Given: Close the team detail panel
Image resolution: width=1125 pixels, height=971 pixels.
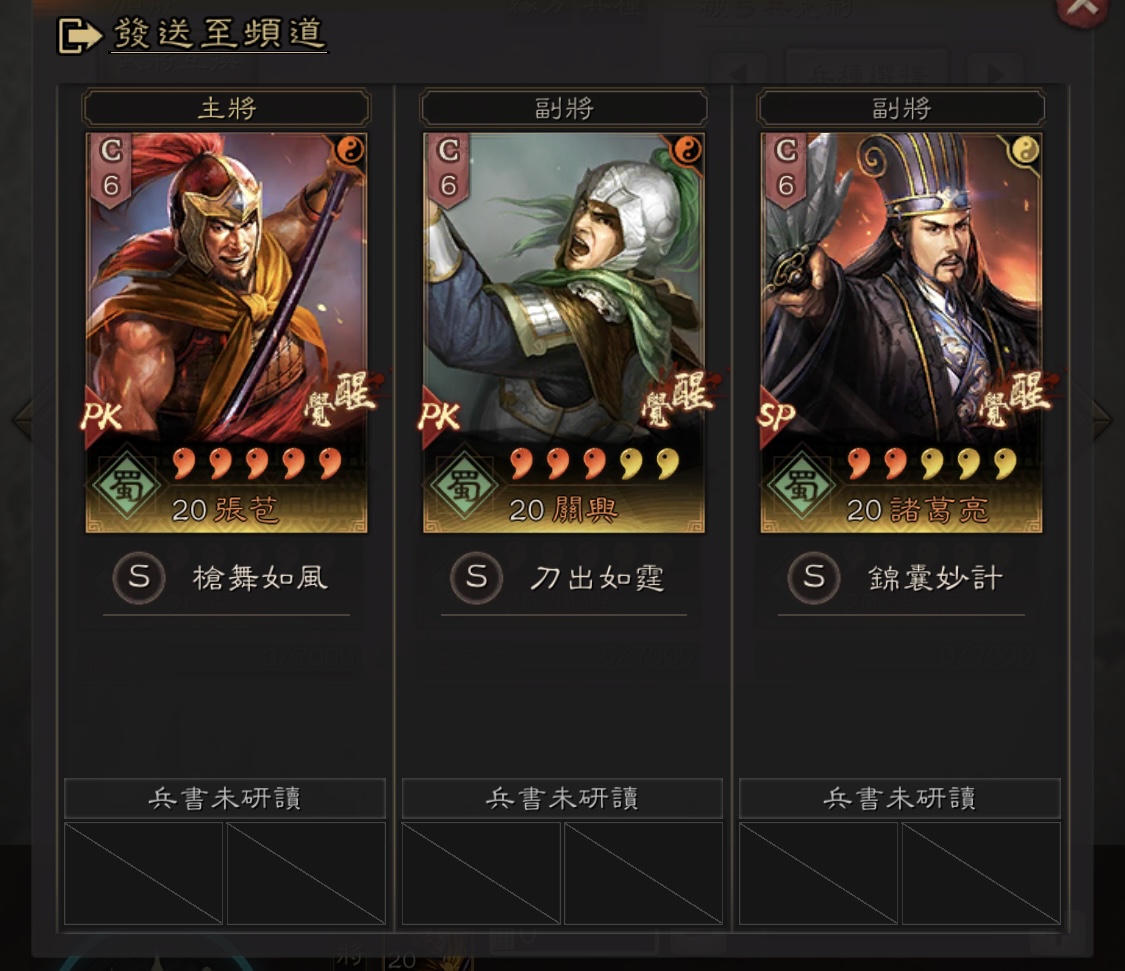Looking at the screenshot, I should point(1082,9).
